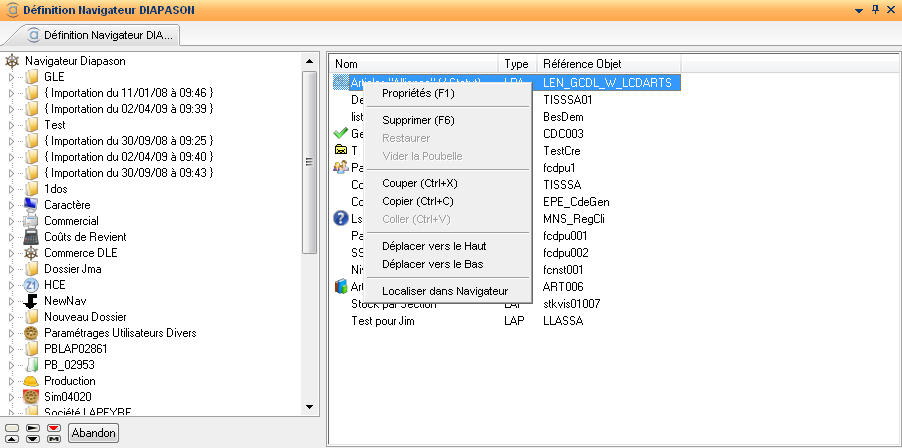Click the Navigateur Diapason root helm icon
Screen dimensions: 902x448
point(12,61)
